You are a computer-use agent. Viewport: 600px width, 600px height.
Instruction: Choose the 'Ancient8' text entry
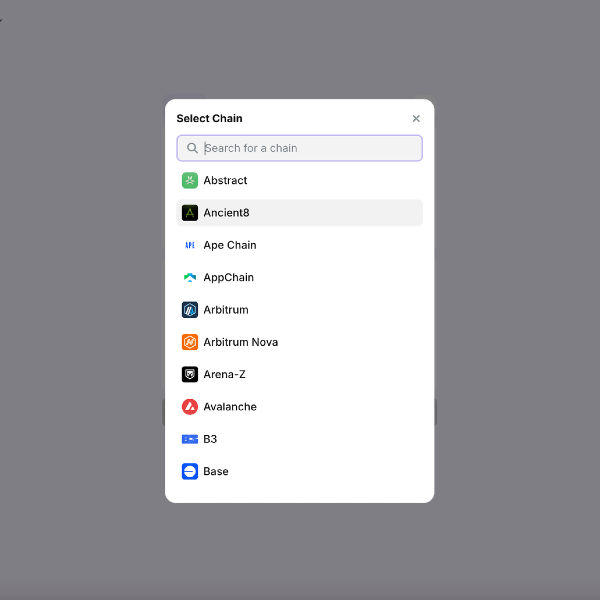tap(226, 213)
